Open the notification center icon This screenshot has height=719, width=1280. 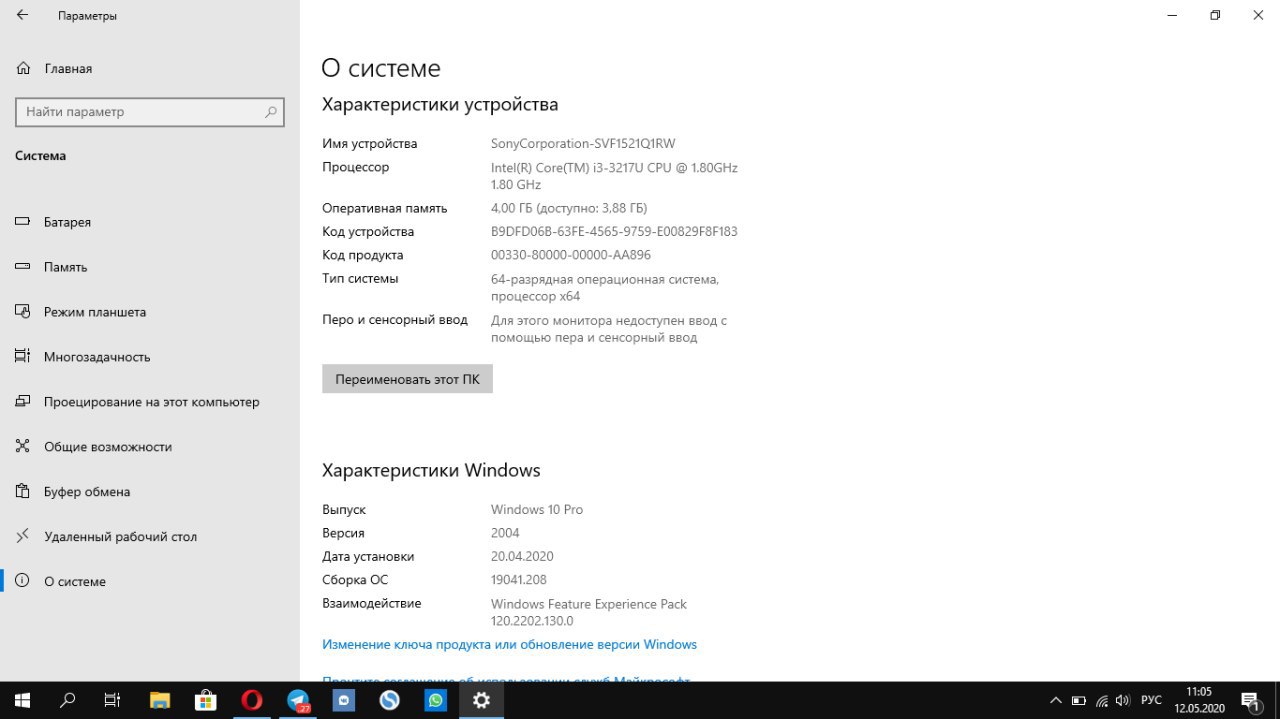(1250, 700)
